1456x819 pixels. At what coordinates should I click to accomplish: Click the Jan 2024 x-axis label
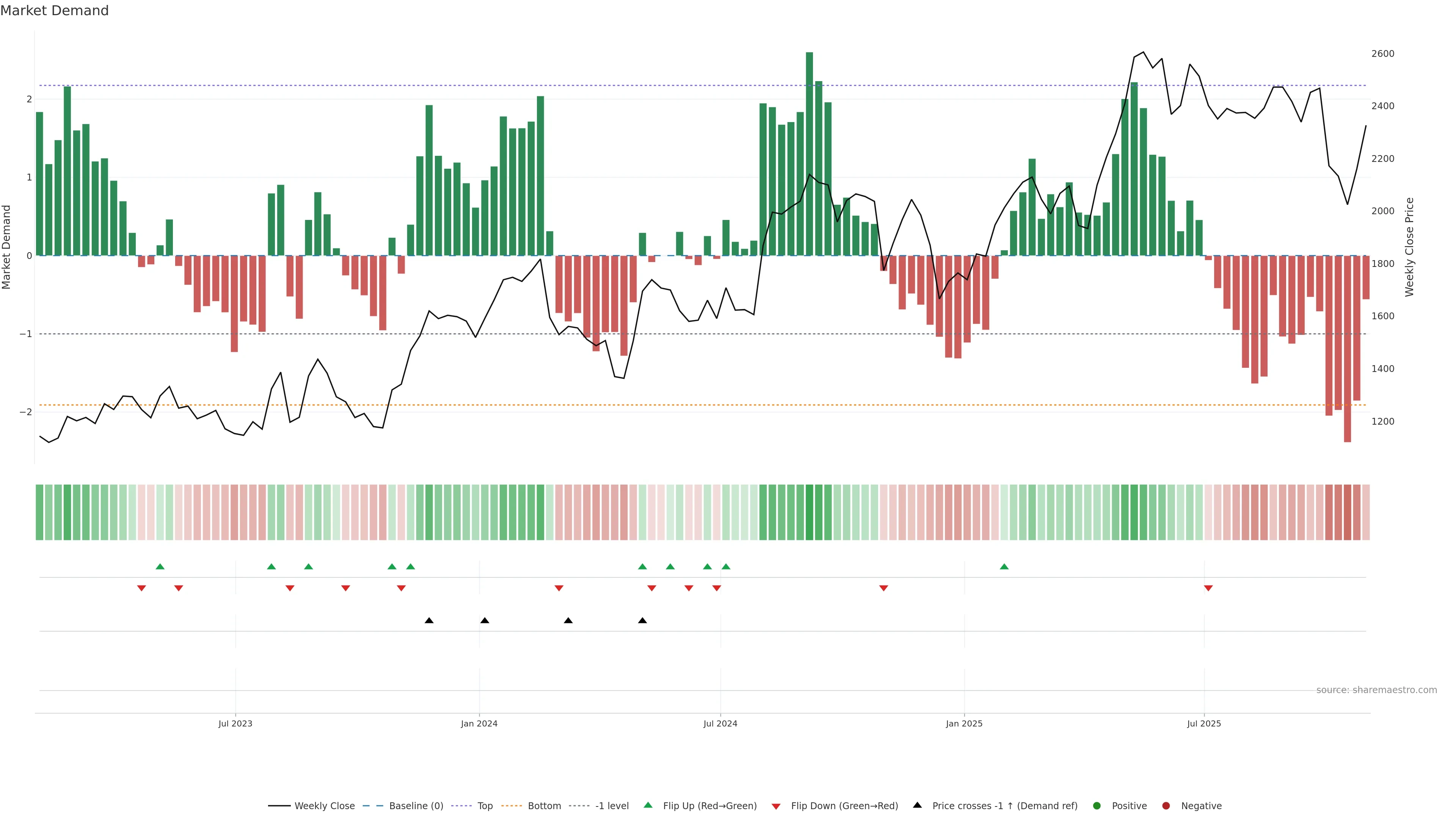tap(479, 723)
